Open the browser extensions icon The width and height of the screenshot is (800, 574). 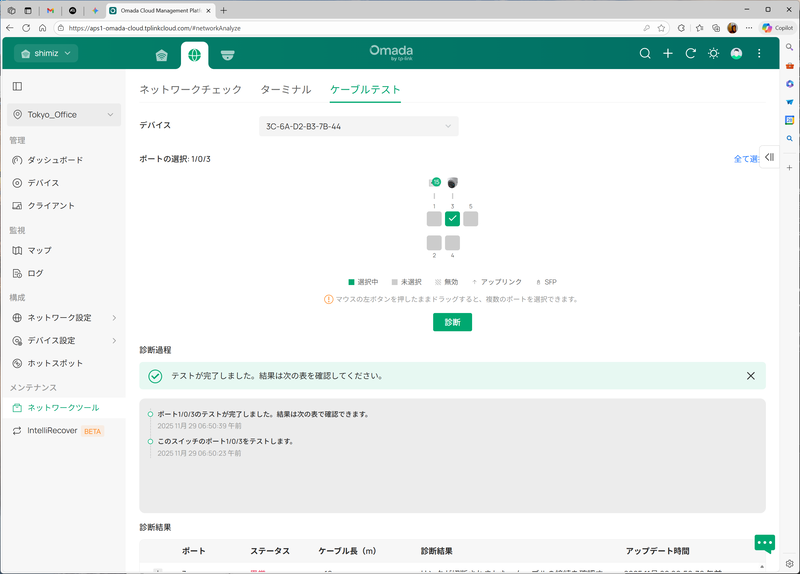click(681, 28)
